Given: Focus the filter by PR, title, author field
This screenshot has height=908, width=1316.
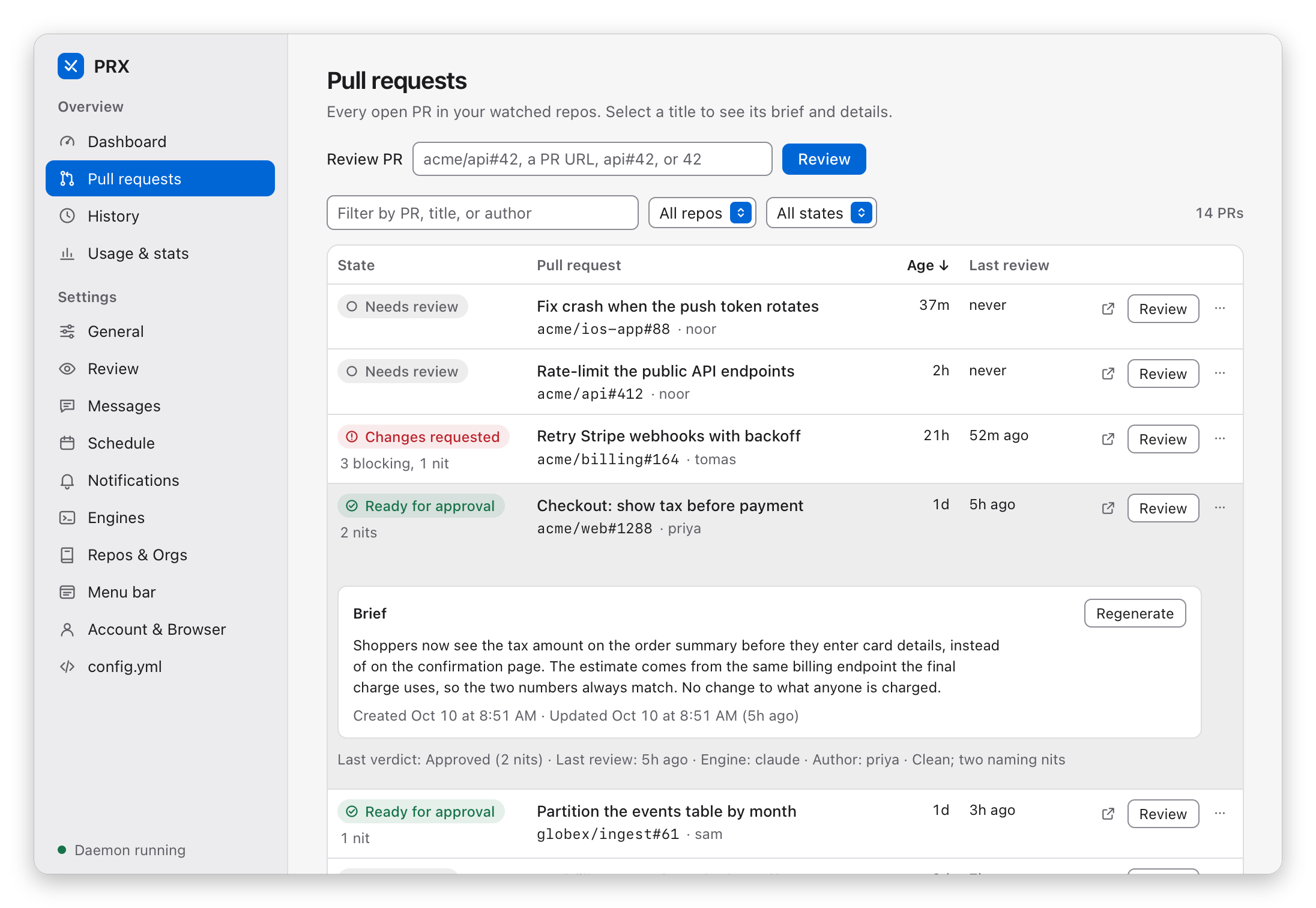Looking at the screenshot, I should pyautogui.click(x=482, y=213).
